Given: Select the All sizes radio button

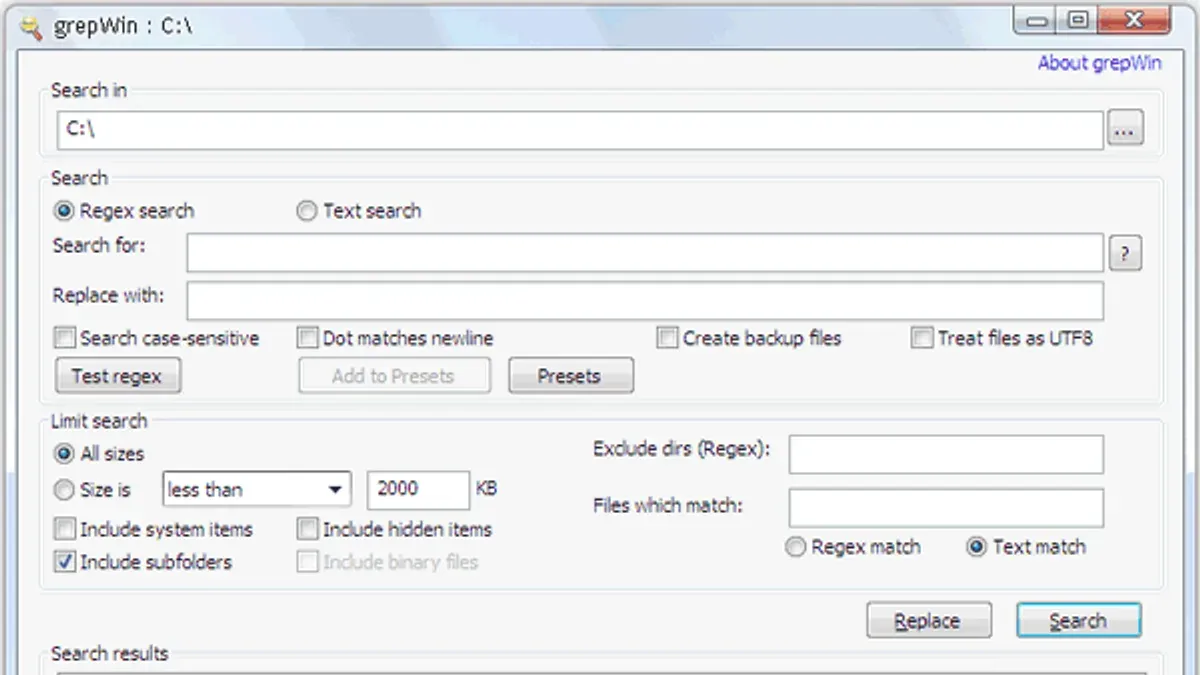Looking at the screenshot, I should 65,454.
